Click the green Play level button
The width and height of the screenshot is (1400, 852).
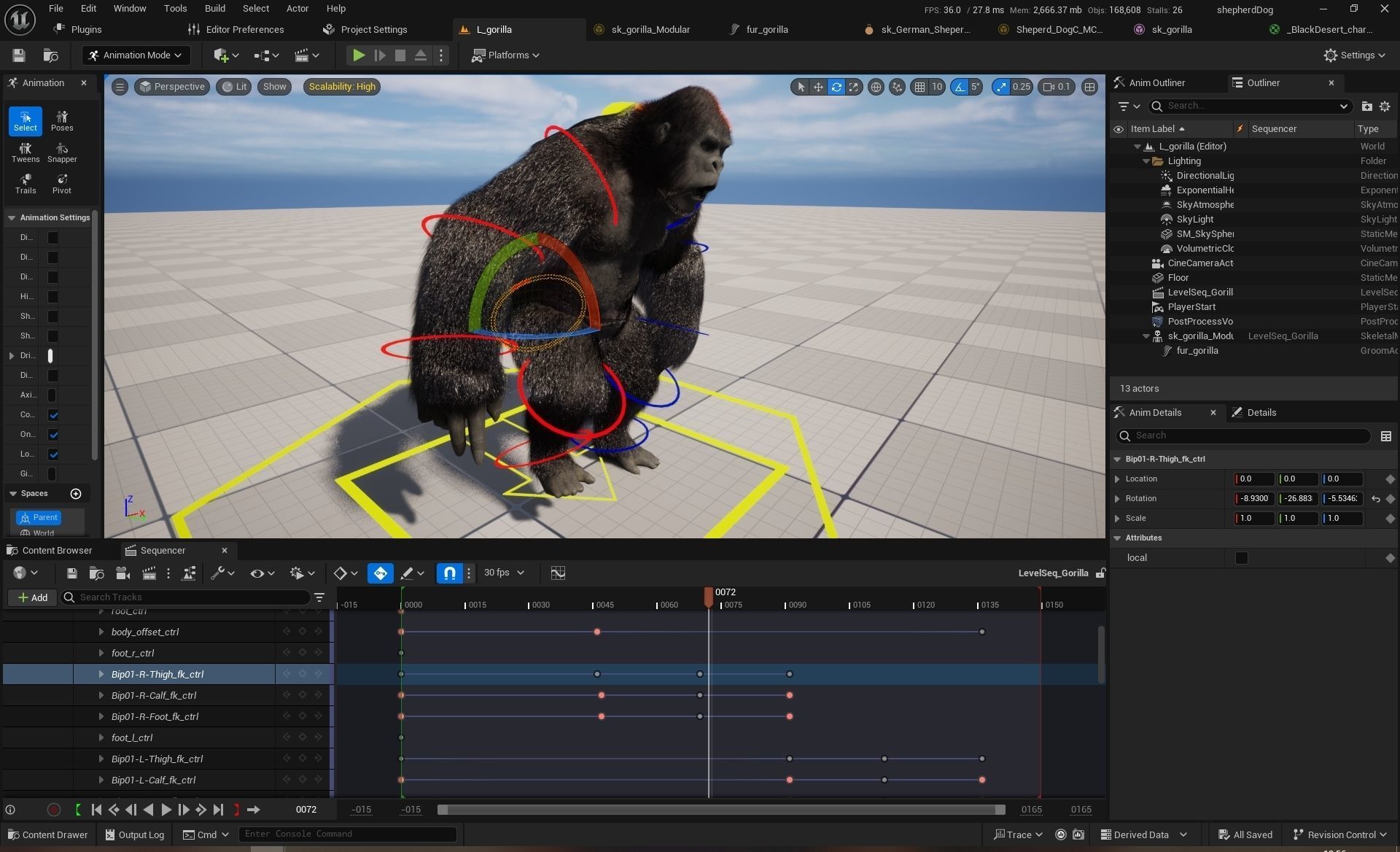358,55
